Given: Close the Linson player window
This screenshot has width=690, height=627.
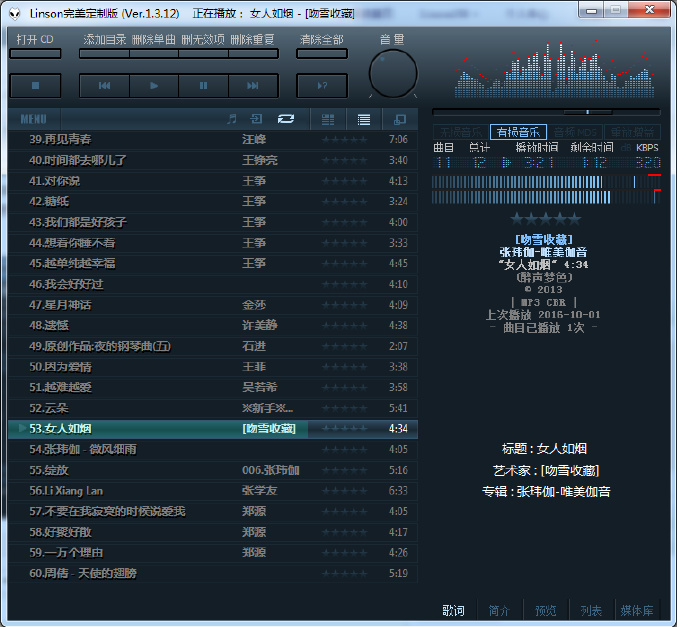Looking at the screenshot, I should click(650, 10).
